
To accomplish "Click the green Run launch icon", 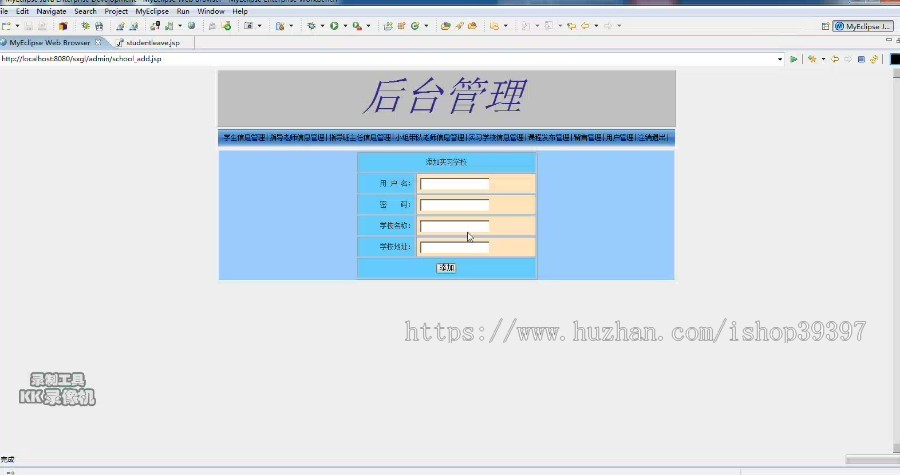I will (334, 26).
